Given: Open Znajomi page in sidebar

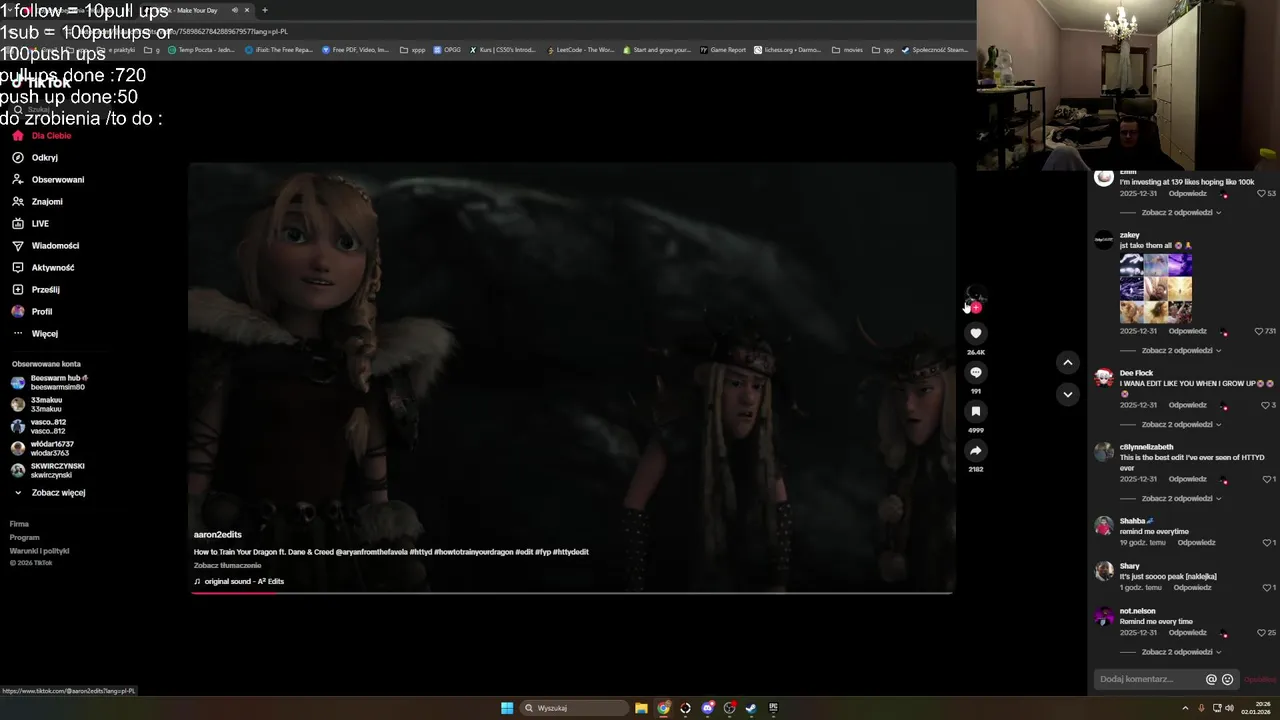Looking at the screenshot, I should pos(38,202).
